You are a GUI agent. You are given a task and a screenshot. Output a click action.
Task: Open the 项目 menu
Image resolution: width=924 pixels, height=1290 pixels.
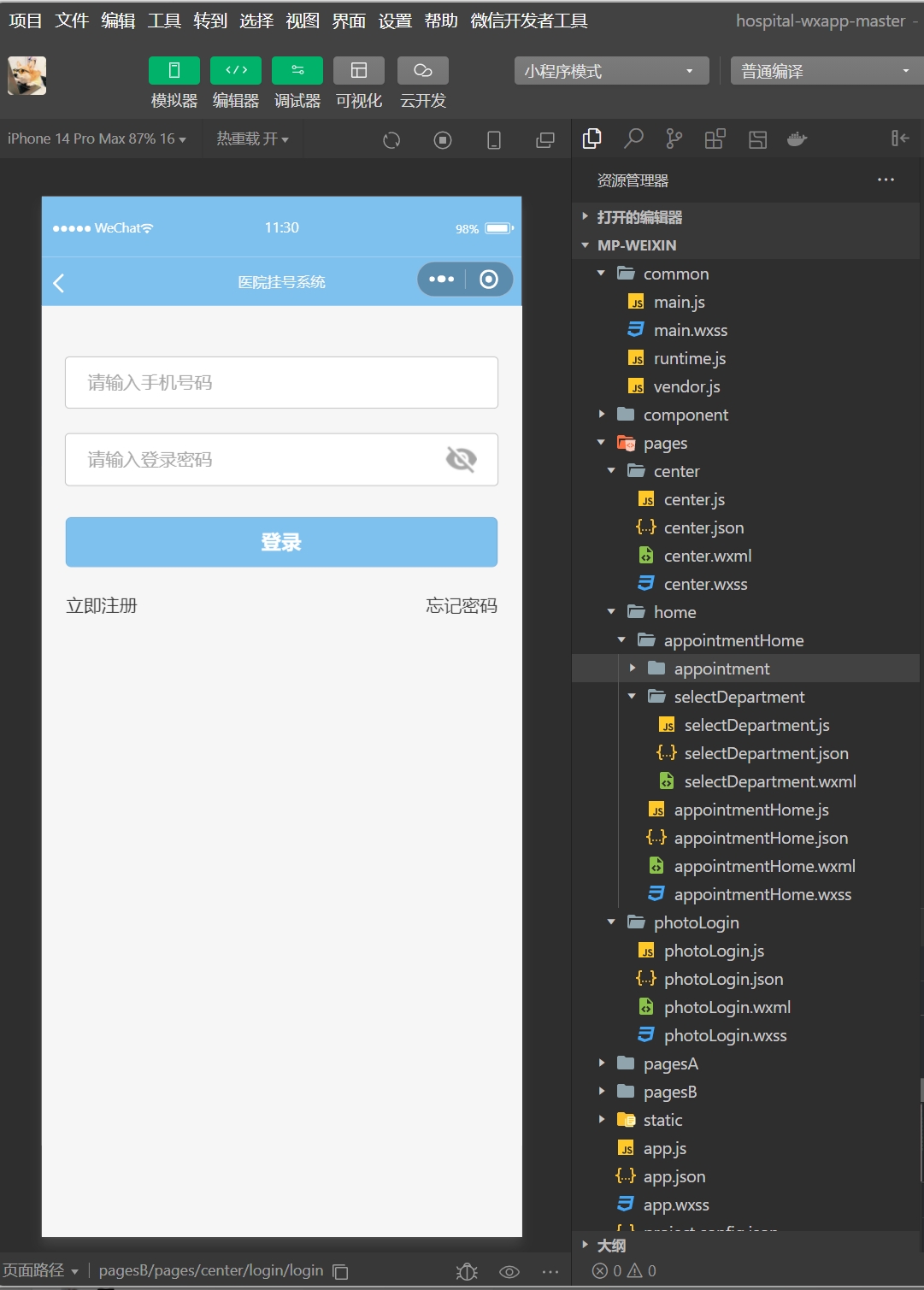[x=26, y=21]
